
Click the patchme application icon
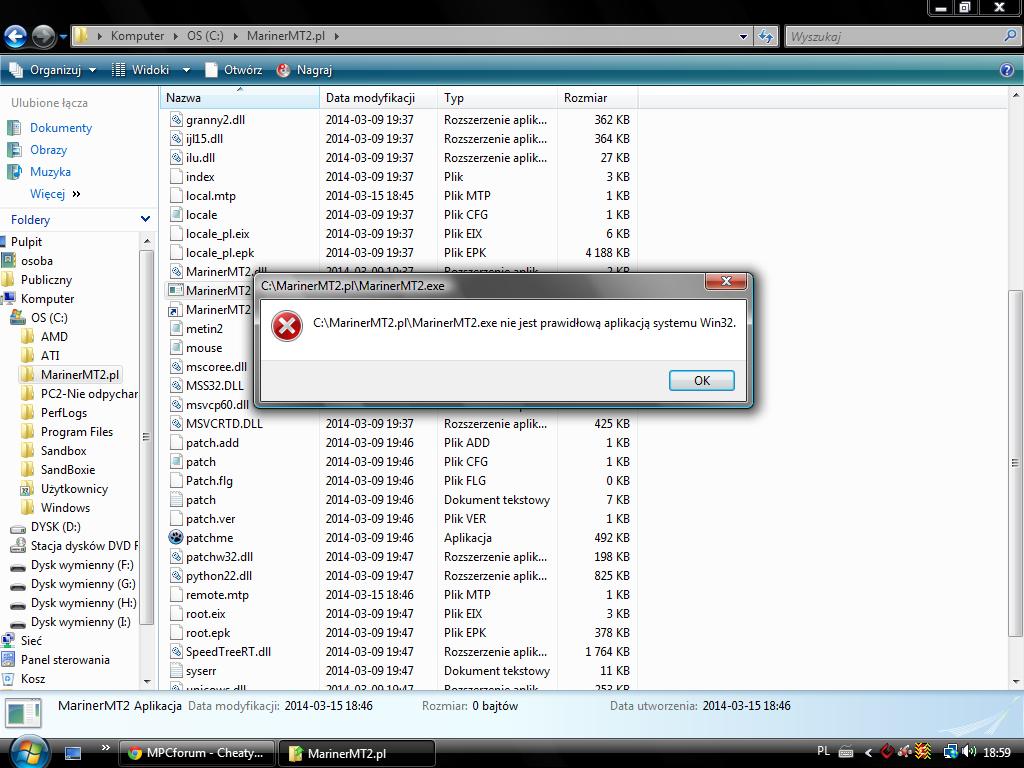click(176, 537)
